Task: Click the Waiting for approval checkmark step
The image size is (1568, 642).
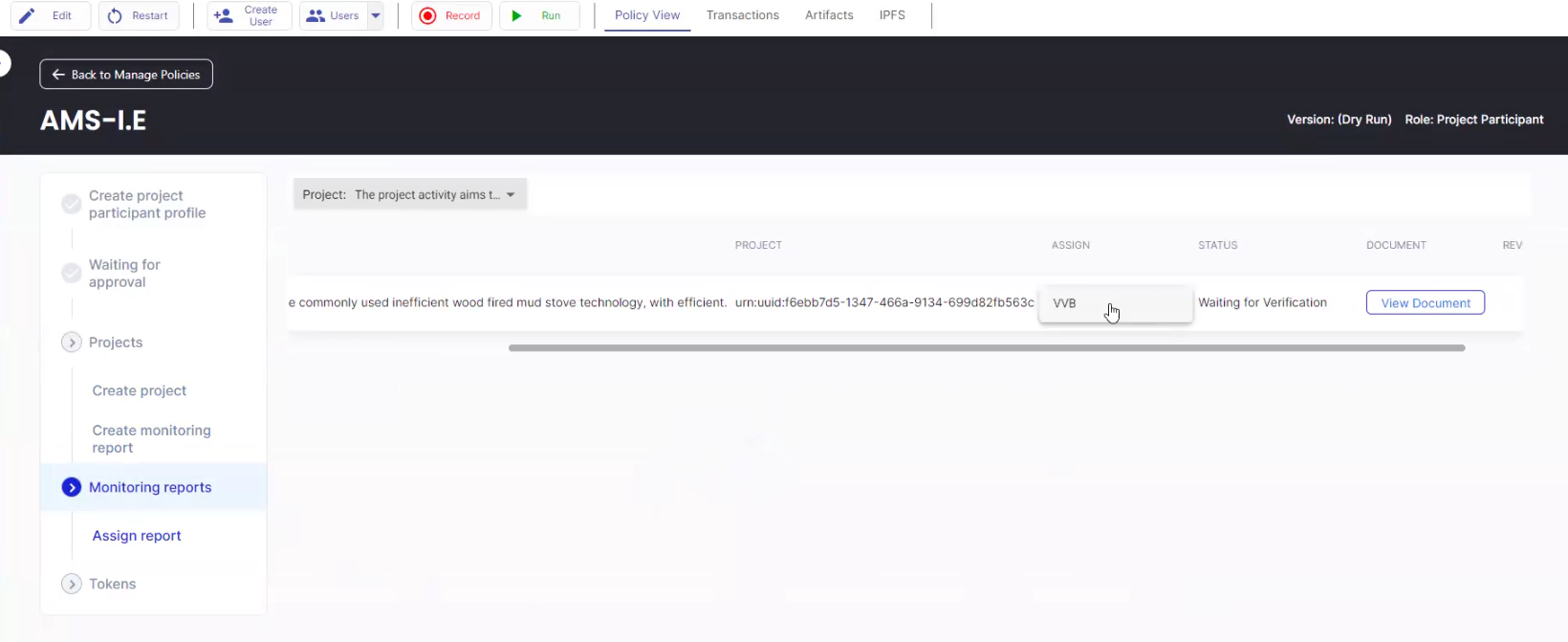Action: 72,273
